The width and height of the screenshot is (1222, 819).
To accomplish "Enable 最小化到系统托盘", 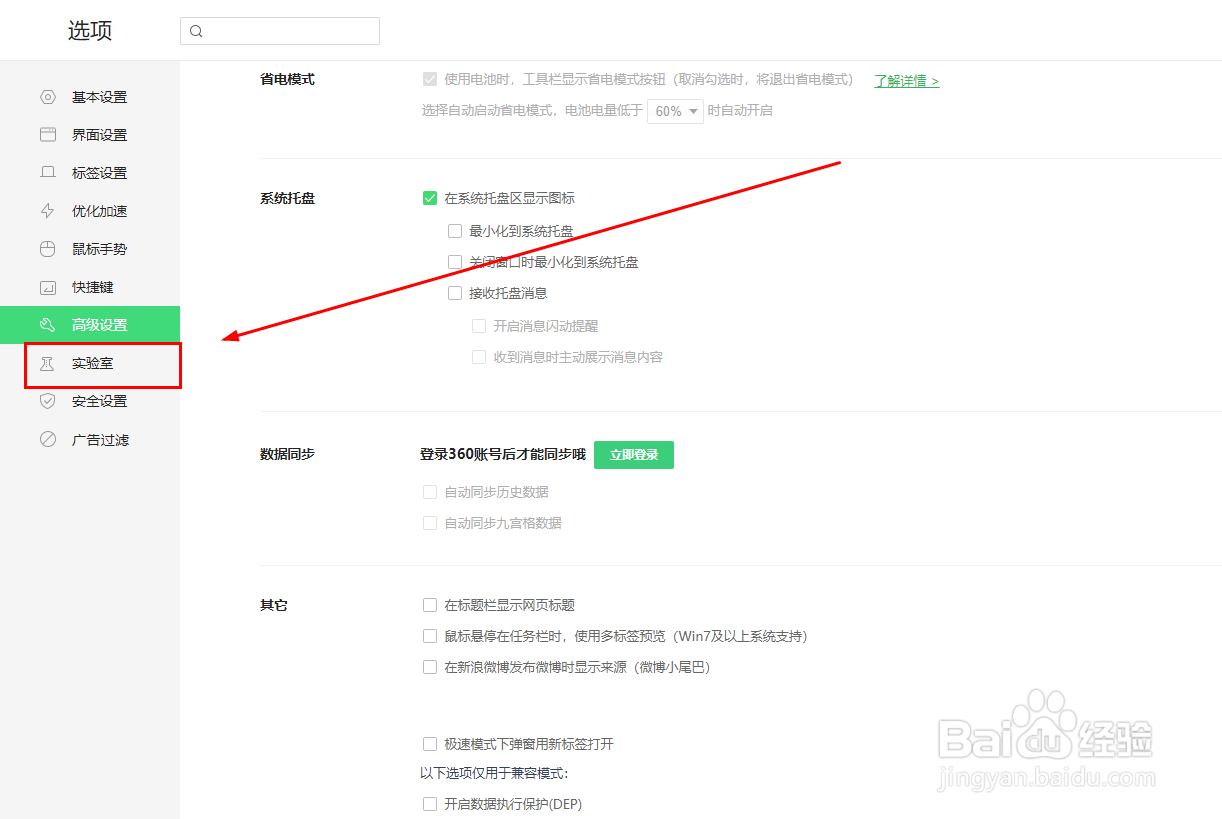I will click(455, 231).
